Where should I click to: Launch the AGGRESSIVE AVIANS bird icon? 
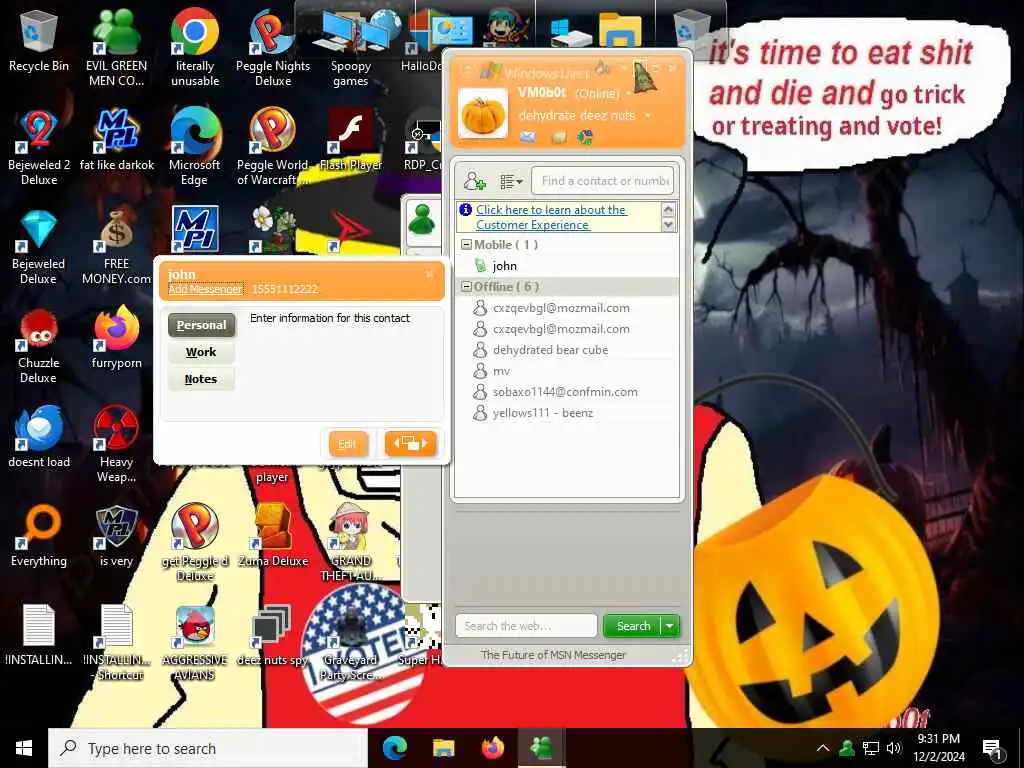(195, 642)
